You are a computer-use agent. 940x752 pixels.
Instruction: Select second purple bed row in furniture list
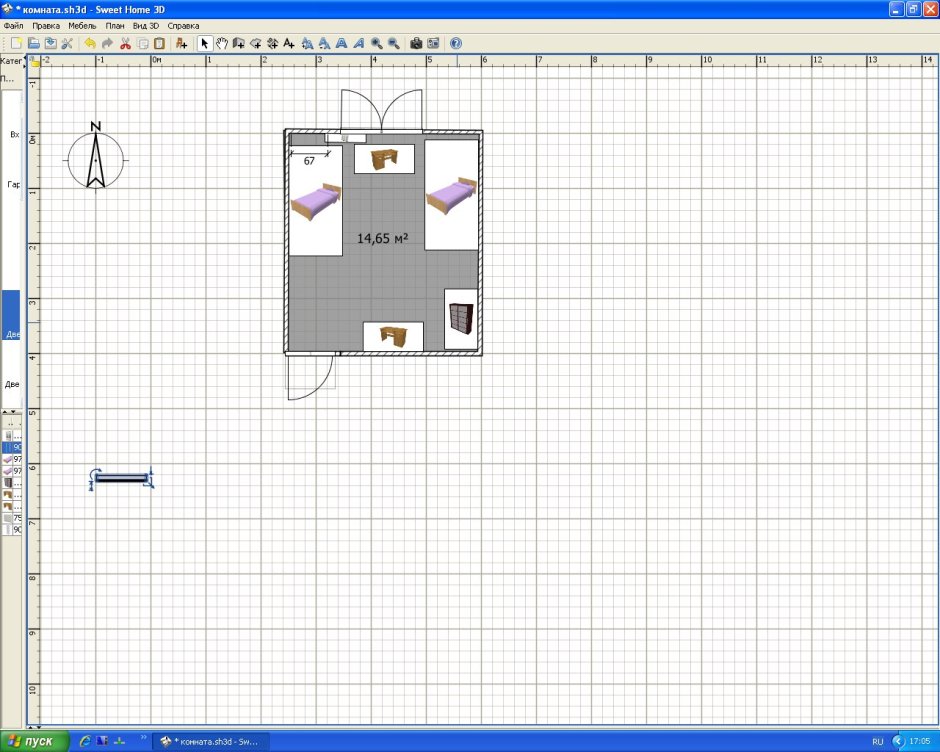coord(11,471)
